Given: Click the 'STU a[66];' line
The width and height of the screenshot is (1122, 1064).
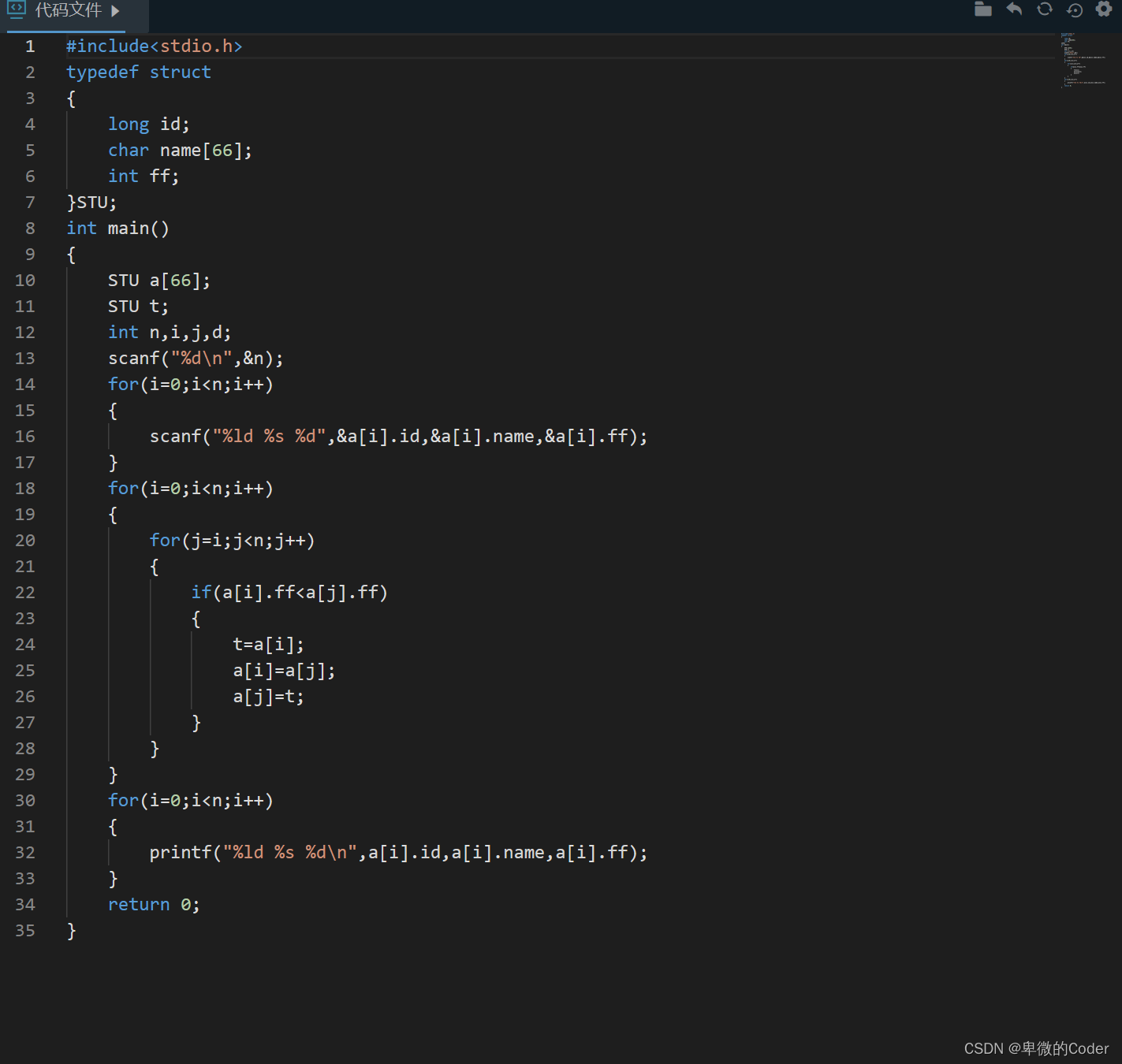Looking at the screenshot, I should [x=159, y=281].
